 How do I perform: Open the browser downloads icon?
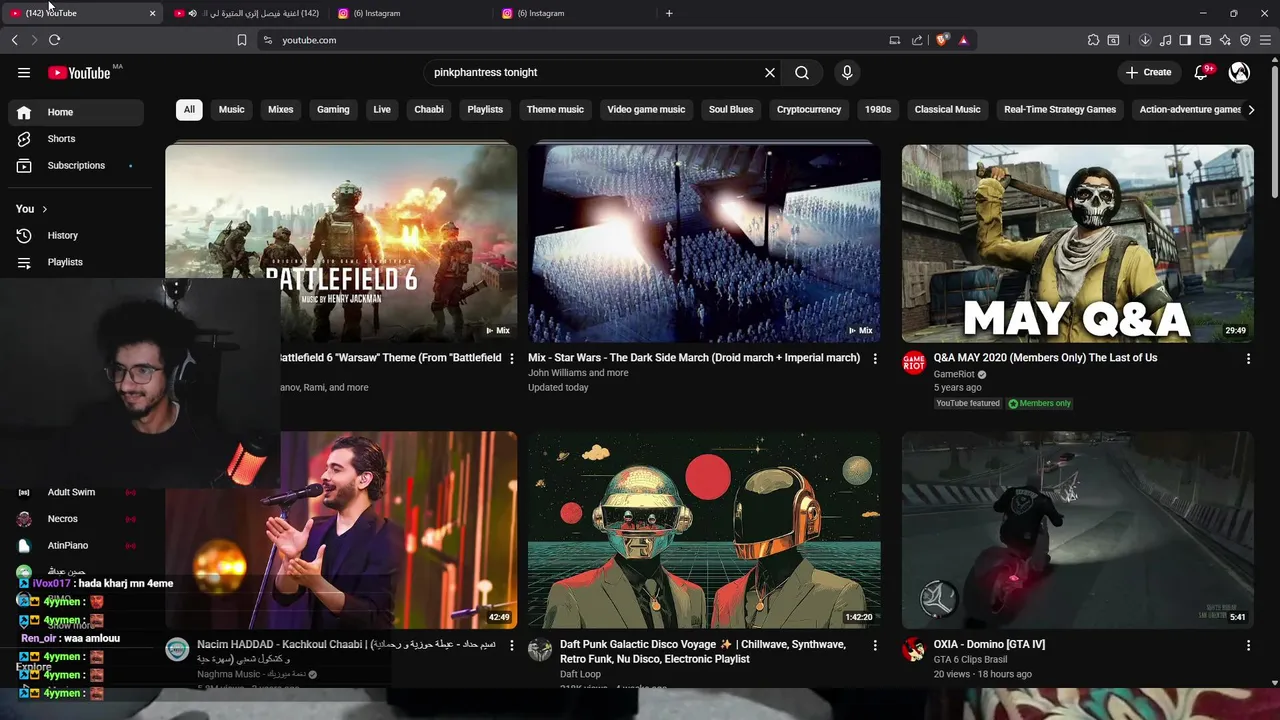pos(1145,40)
